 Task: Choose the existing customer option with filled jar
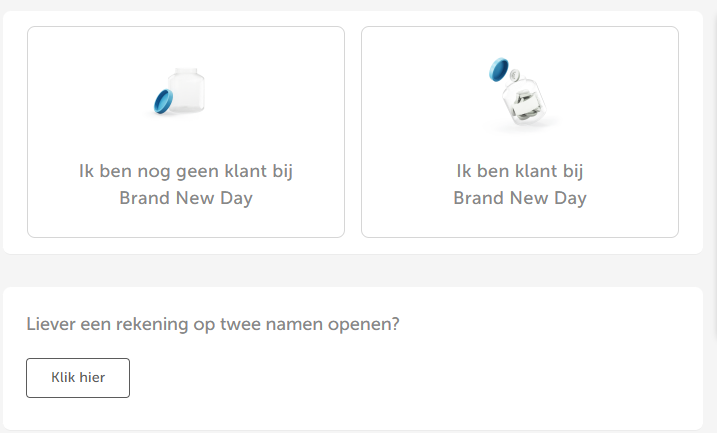pyautogui.click(x=520, y=132)
